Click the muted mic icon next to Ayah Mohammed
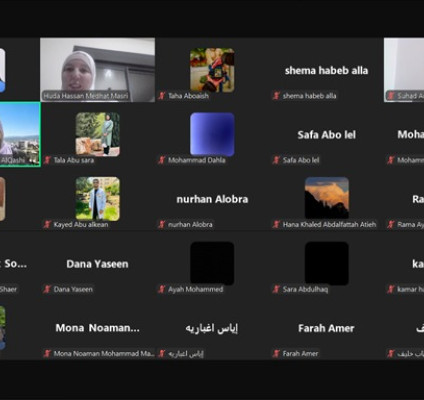 click(x=162, y=289)
